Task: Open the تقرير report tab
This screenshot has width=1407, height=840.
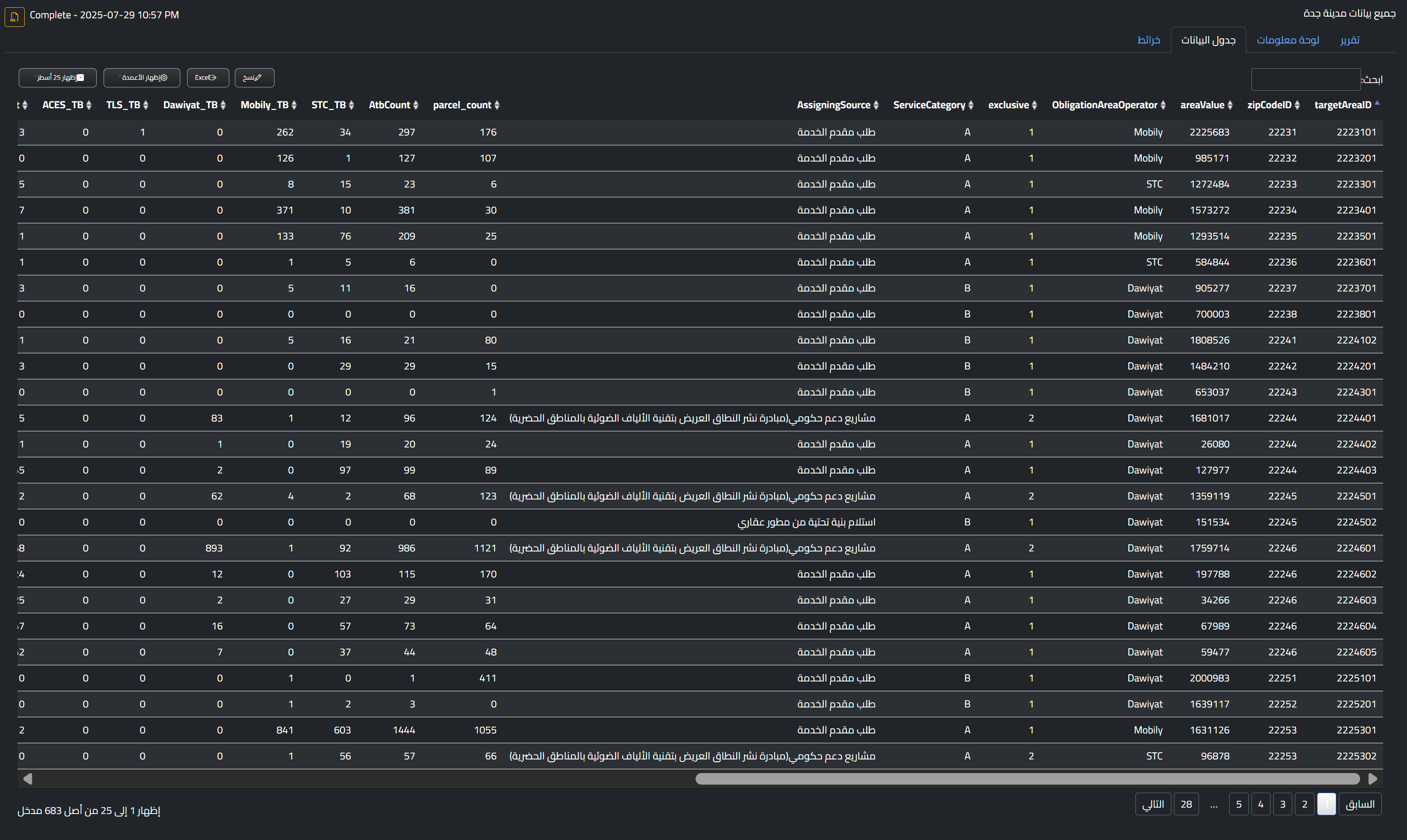Action: tap(1350, 40)
